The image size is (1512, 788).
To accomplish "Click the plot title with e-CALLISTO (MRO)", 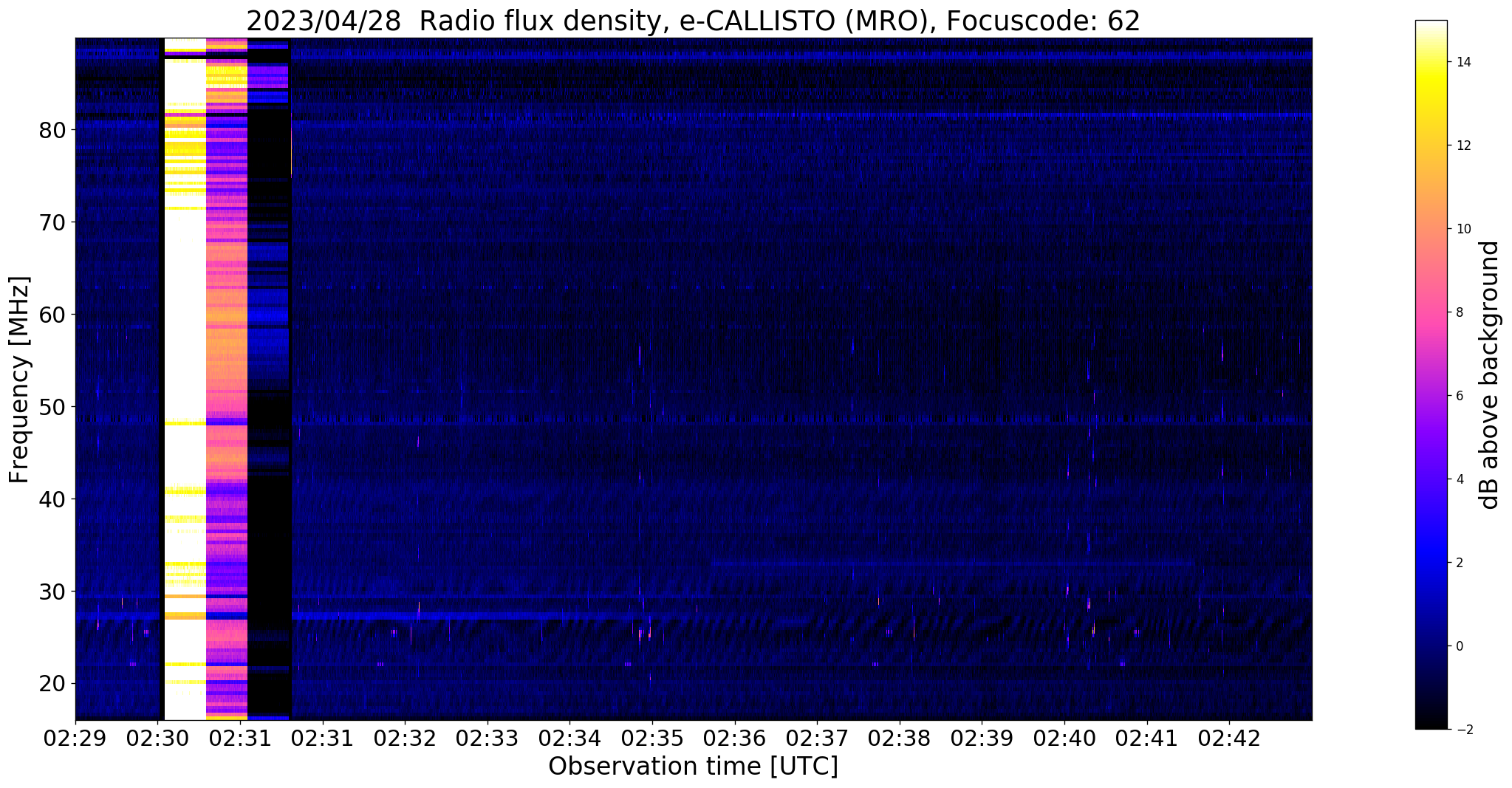I will pyautogui.click(x=693, y=21).
